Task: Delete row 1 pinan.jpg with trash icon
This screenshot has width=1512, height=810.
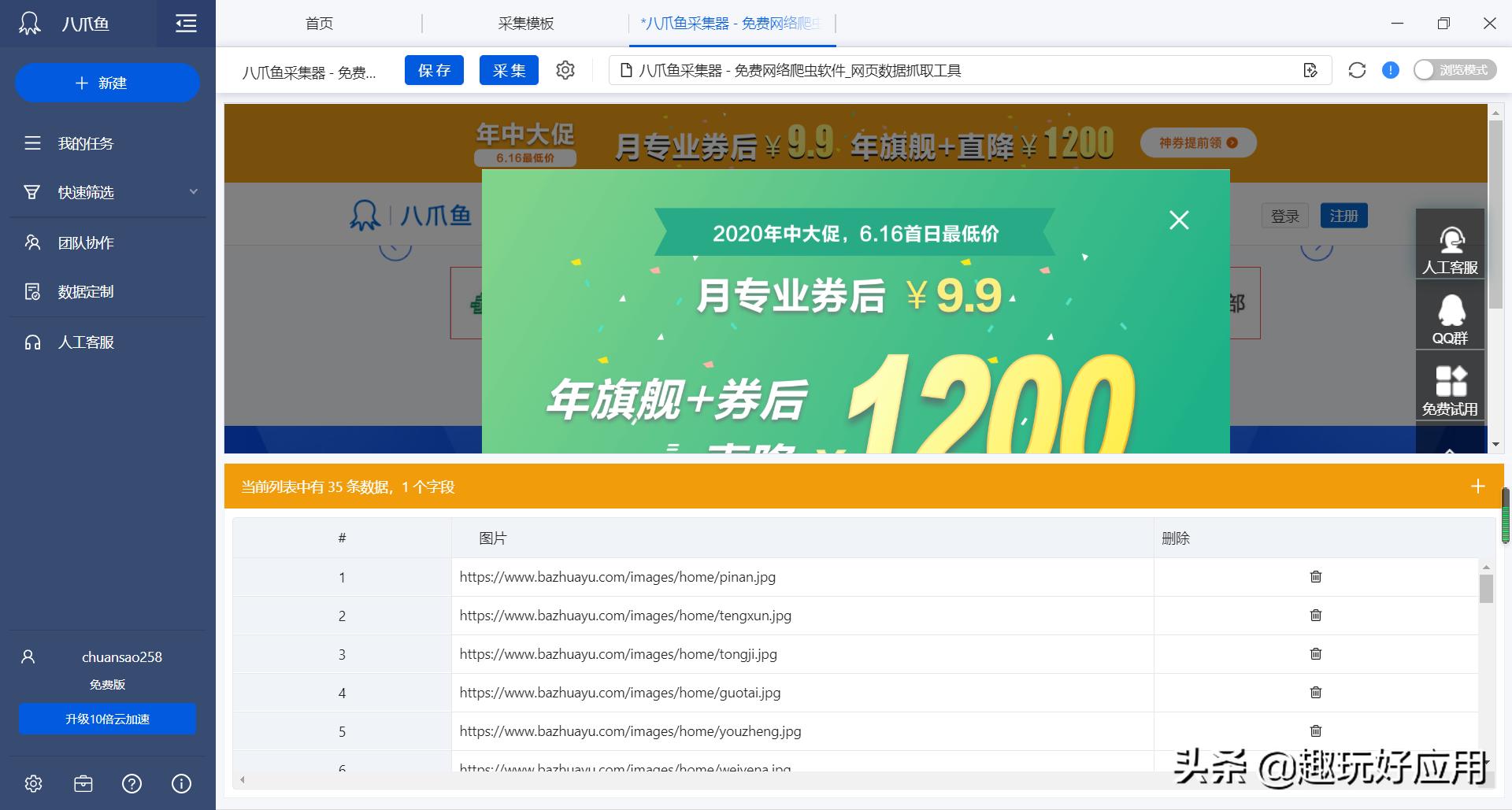Action: tap(1315, 577)
